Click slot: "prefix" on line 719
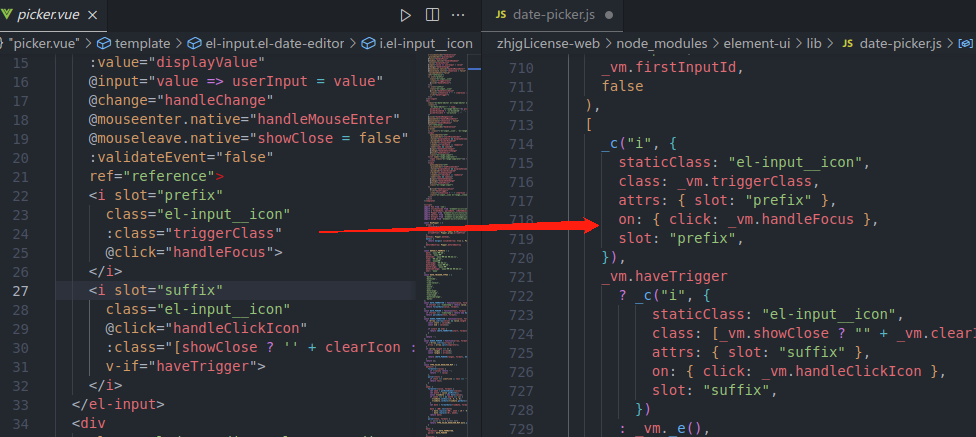The image size is (976, 437). pos(682,238)
